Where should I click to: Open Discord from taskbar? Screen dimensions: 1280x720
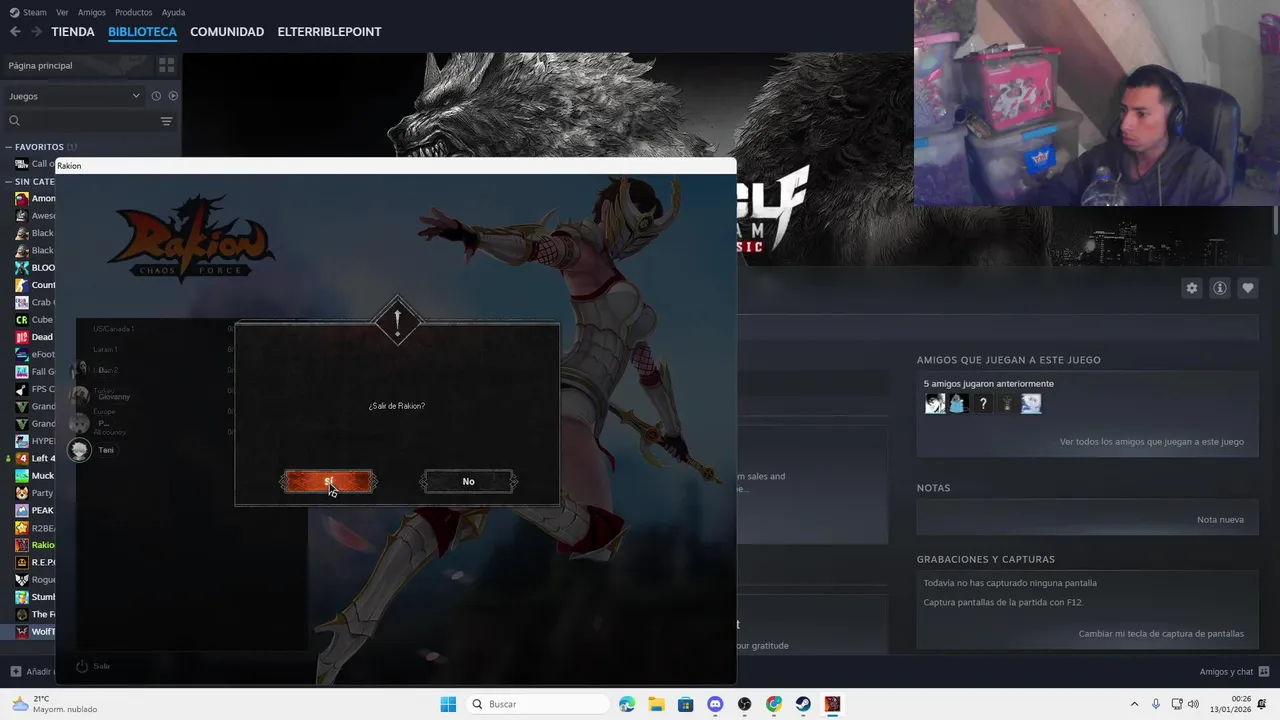click(x=715, y=704)
